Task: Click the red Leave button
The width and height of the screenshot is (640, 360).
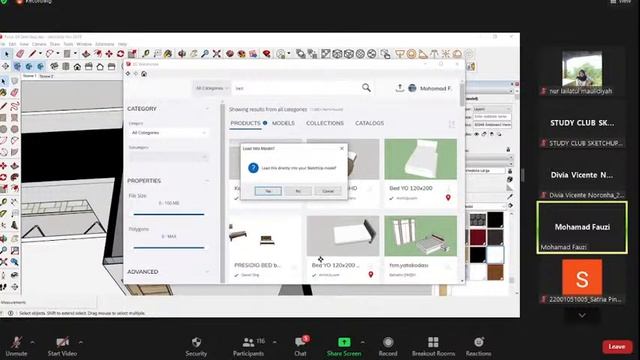Action: click(x=617, y=347)
